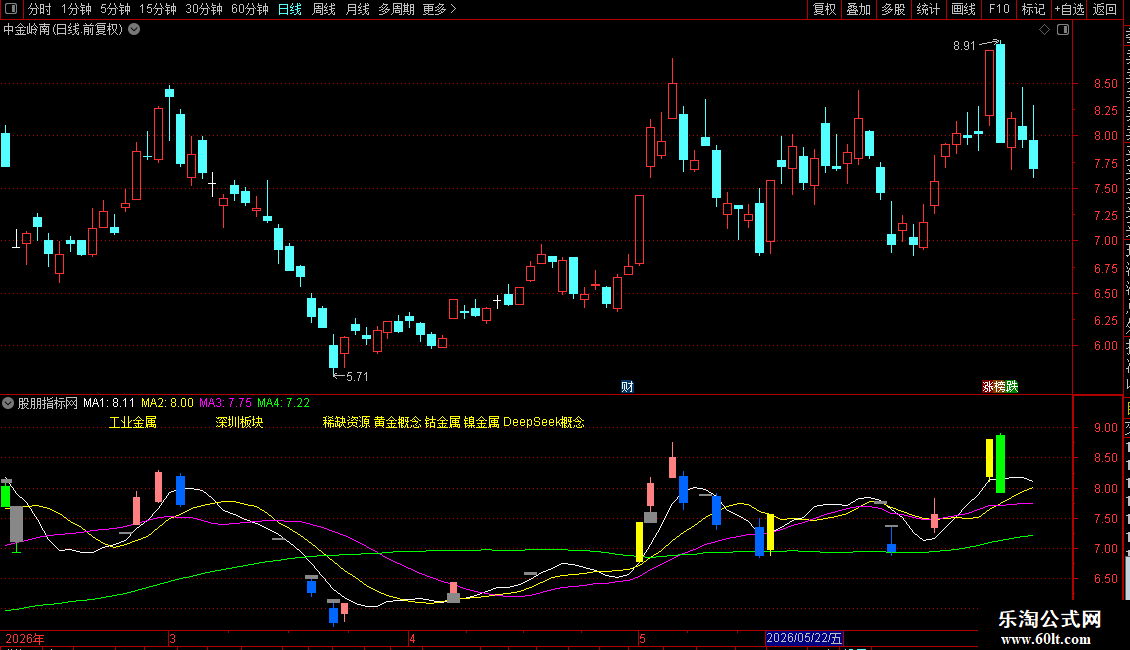Screen dimensions: 1130x650
Task: Select the 60分钟 period
Action: click(x=250, y=9)
